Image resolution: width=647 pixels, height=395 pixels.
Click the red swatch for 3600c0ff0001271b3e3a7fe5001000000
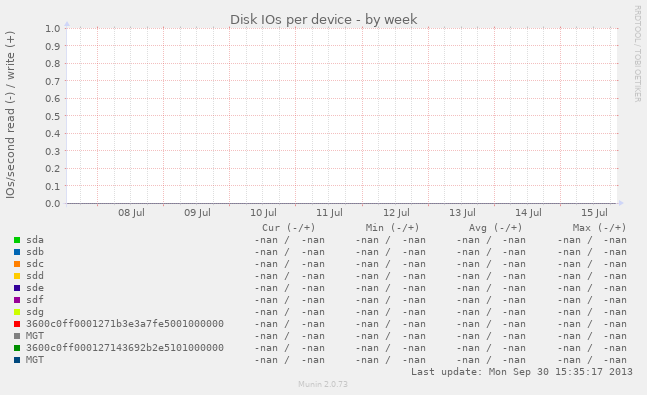coord(17,324)
